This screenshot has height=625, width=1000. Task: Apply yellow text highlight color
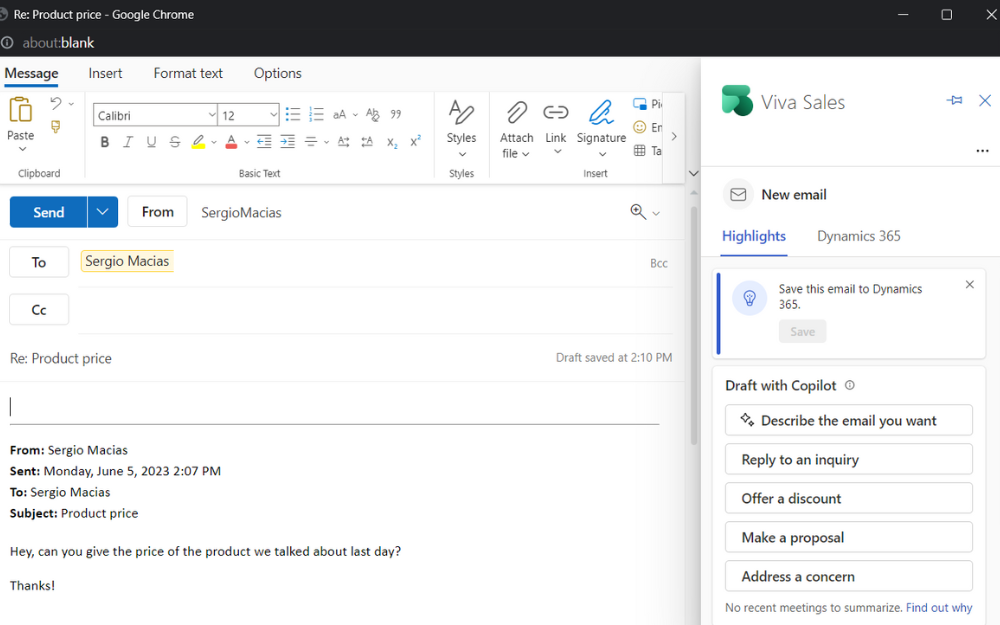(198, 142)
